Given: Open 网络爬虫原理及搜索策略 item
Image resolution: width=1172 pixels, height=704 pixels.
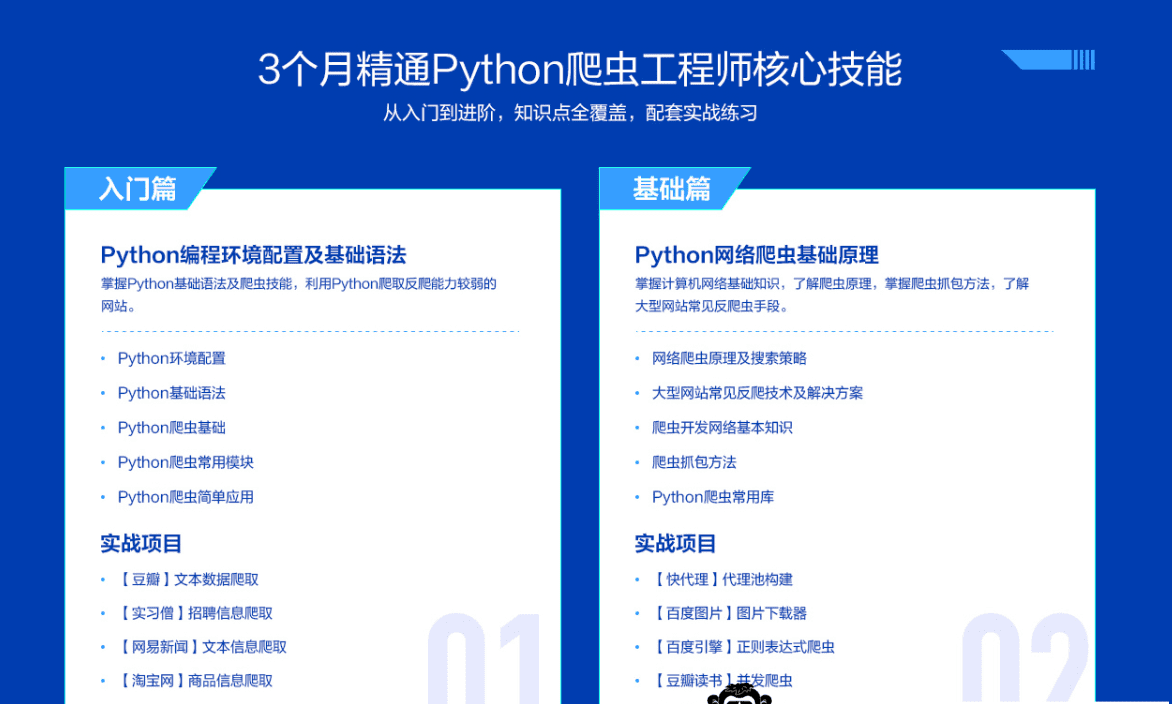Looking at the screenshot, I should (x=729, y=358).
